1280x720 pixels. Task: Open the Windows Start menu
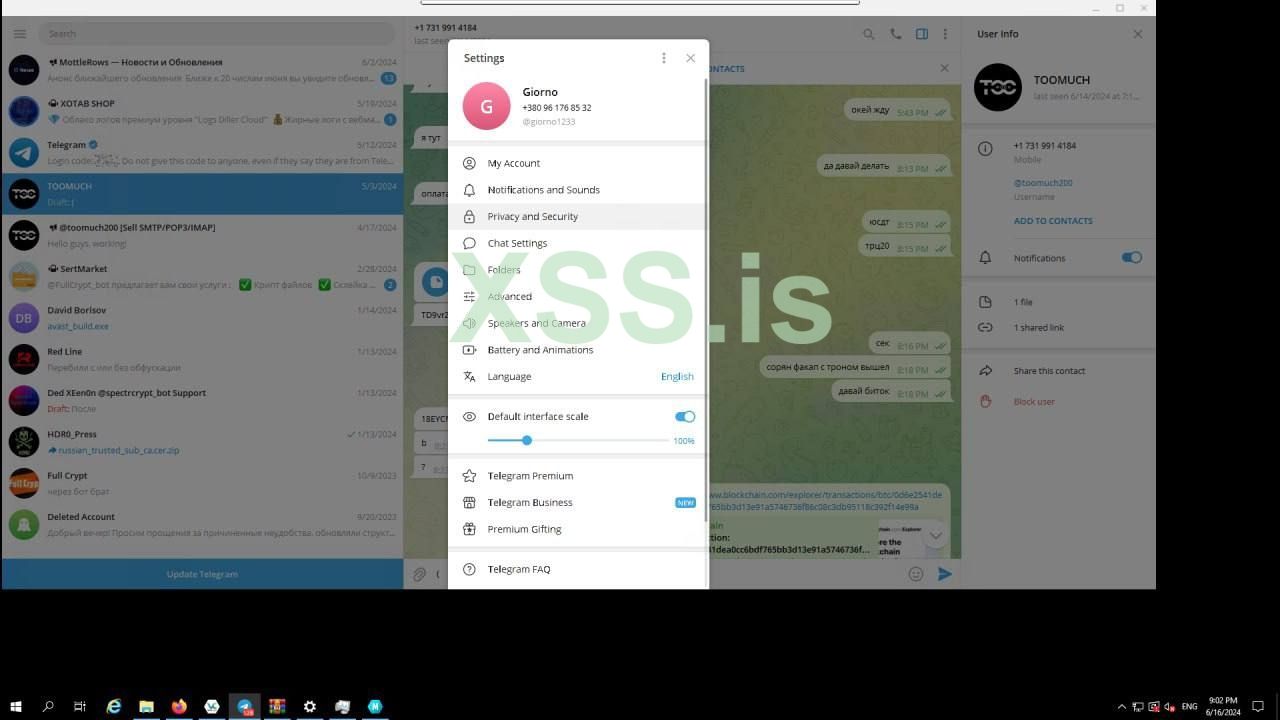point(16,706)
